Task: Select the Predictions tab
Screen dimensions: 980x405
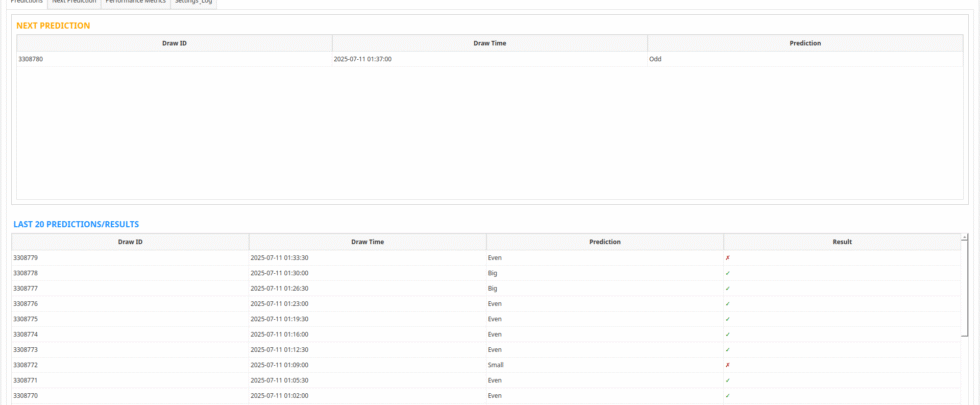Action: (26, 2)
